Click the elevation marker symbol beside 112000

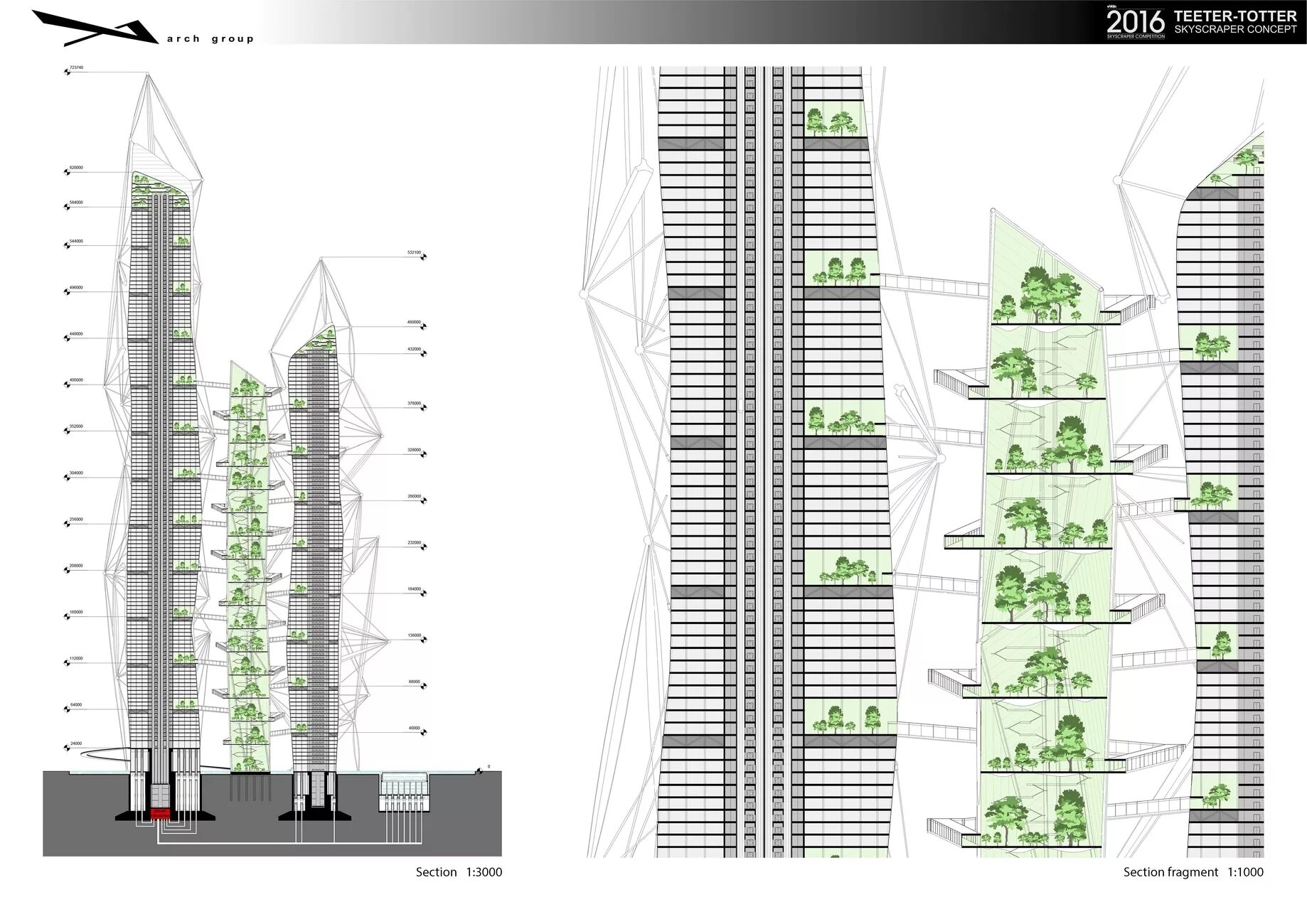pos(66,662)
